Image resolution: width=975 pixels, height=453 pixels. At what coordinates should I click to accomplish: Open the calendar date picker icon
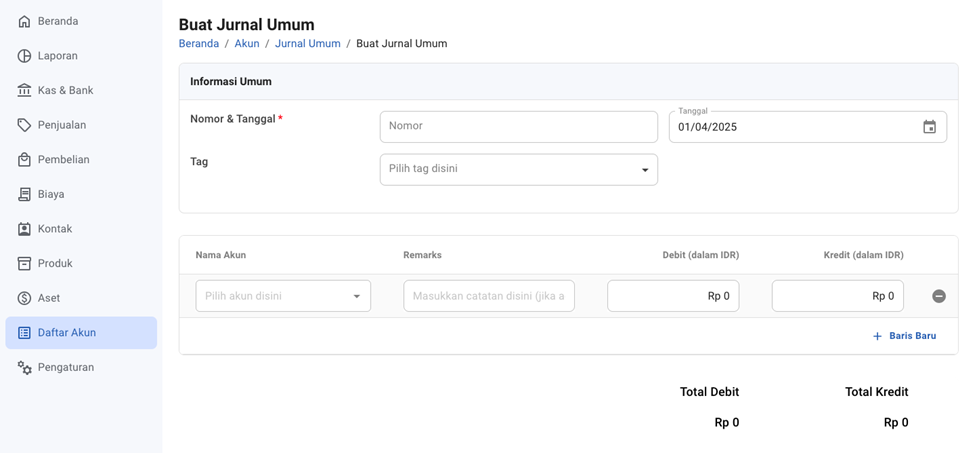click(x=929, y=127)
